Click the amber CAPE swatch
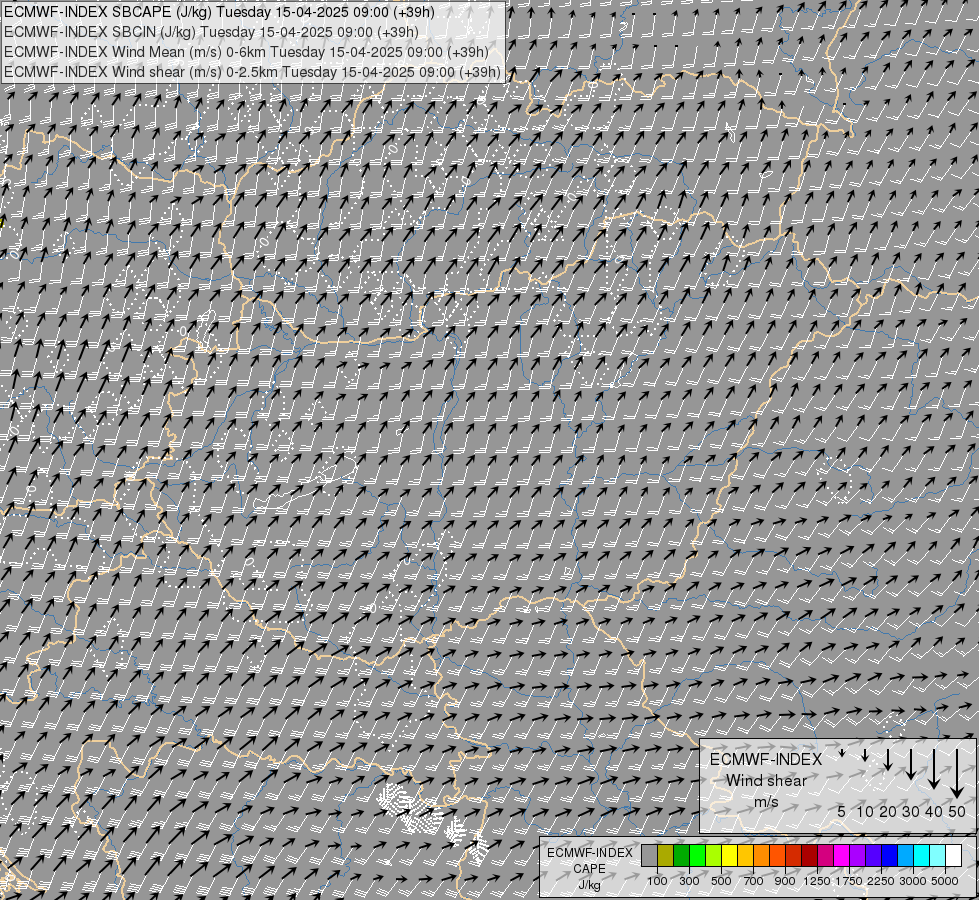Image resolution: width=979 pixels, height=900 pixels. point(745,856)
